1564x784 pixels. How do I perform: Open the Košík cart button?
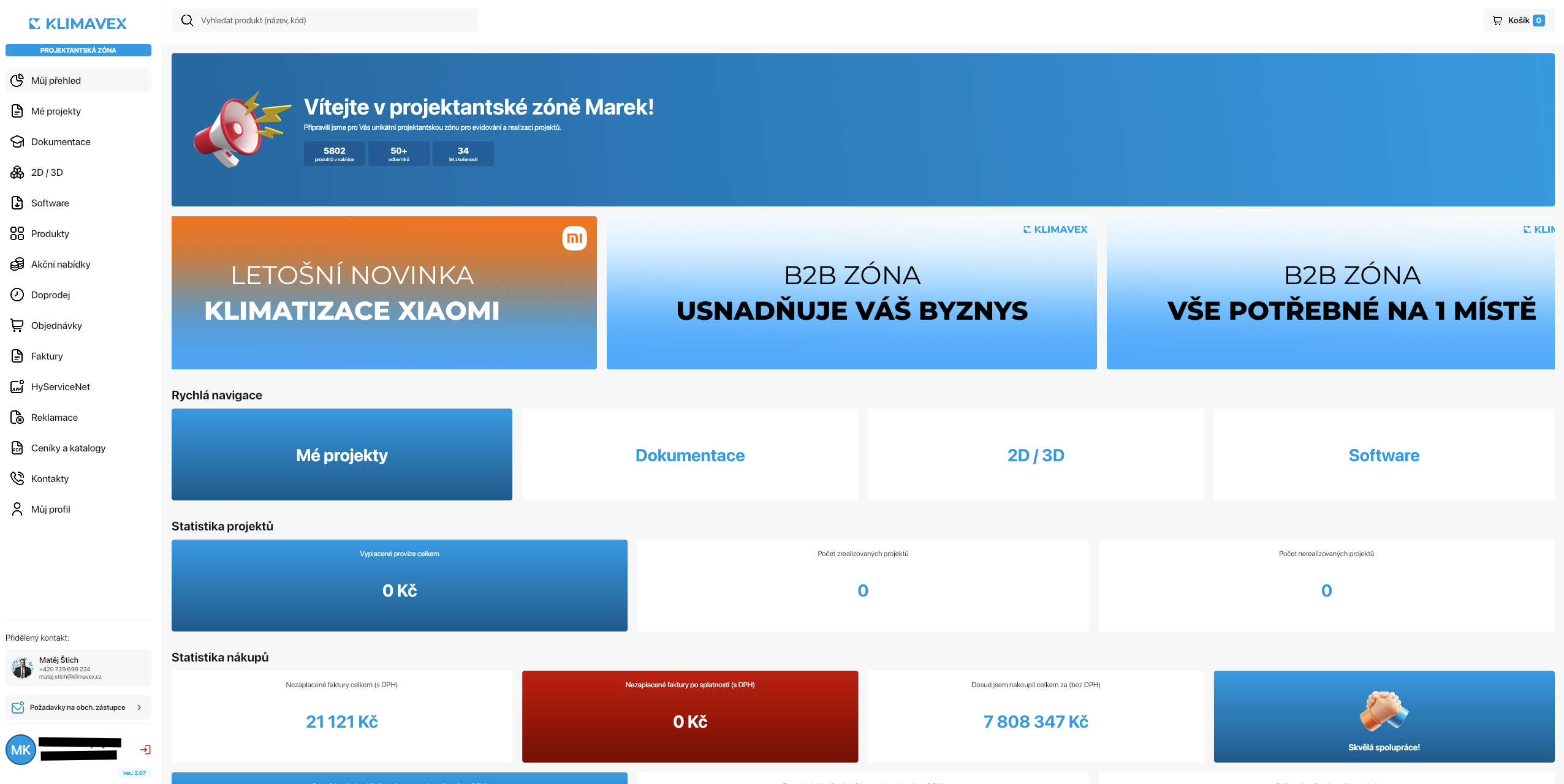point(1519,20)
